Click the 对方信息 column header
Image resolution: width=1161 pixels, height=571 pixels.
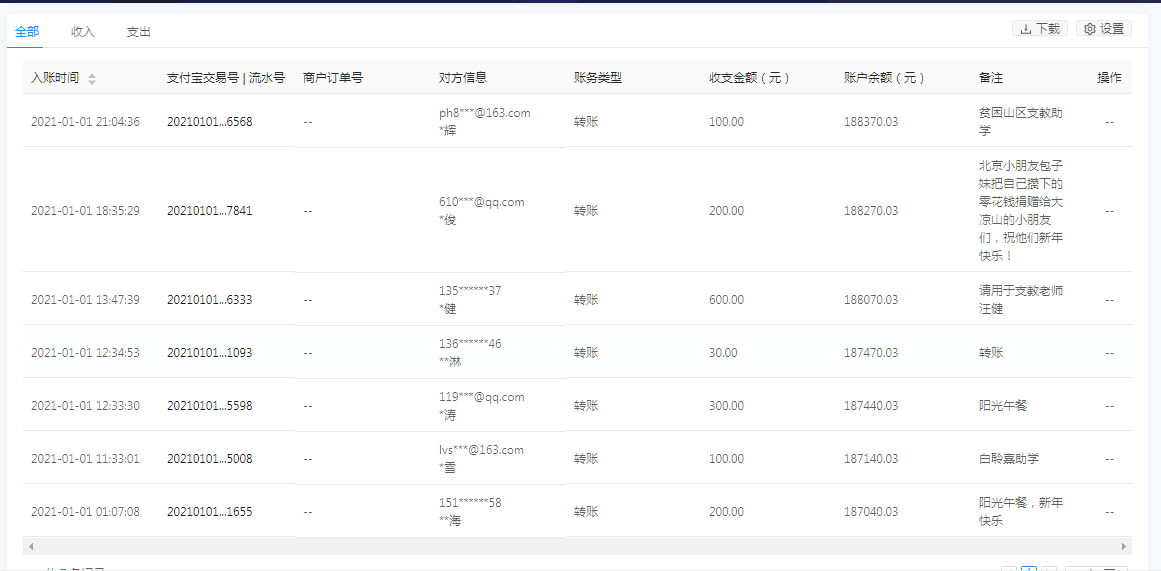(x=463, y=78)
